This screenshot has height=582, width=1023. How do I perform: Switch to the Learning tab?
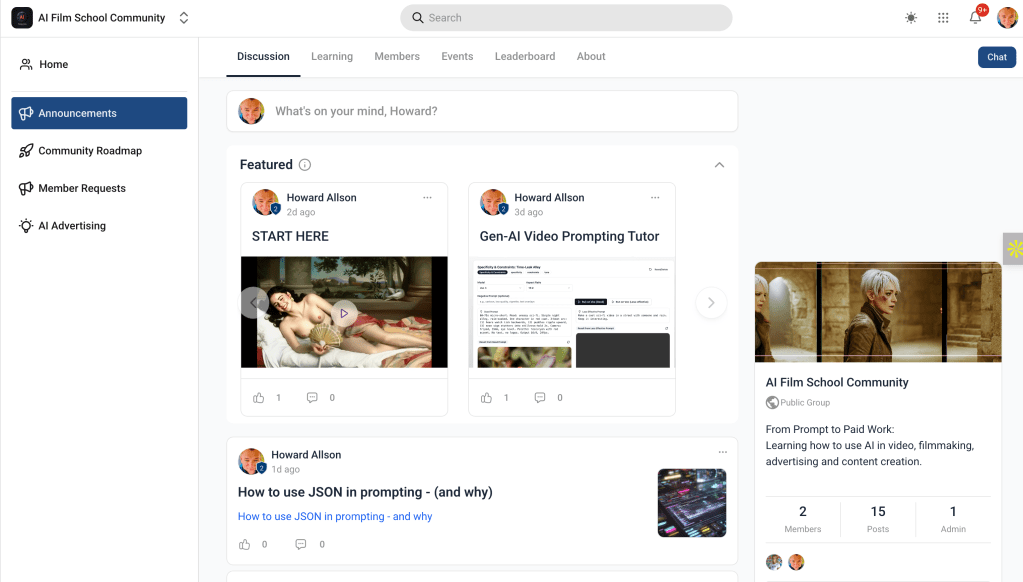click(x=331, y=57)
